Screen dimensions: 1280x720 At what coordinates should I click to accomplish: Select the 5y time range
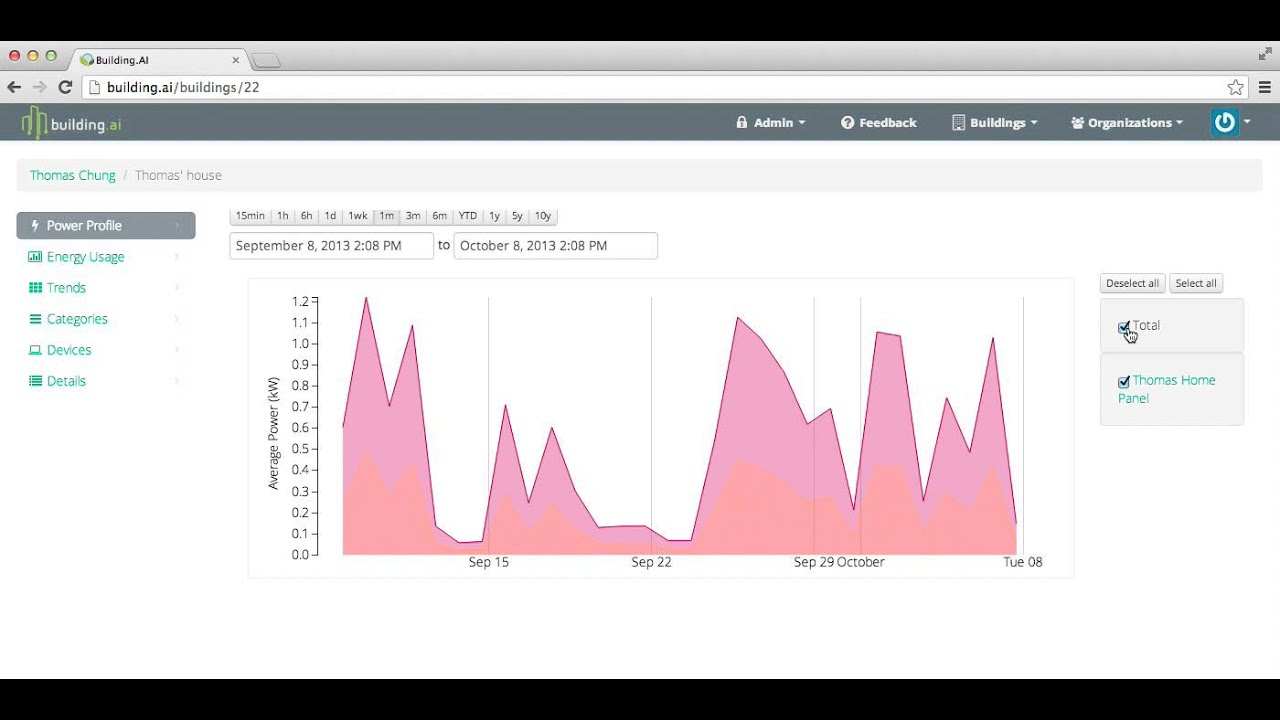pos(517,216)
